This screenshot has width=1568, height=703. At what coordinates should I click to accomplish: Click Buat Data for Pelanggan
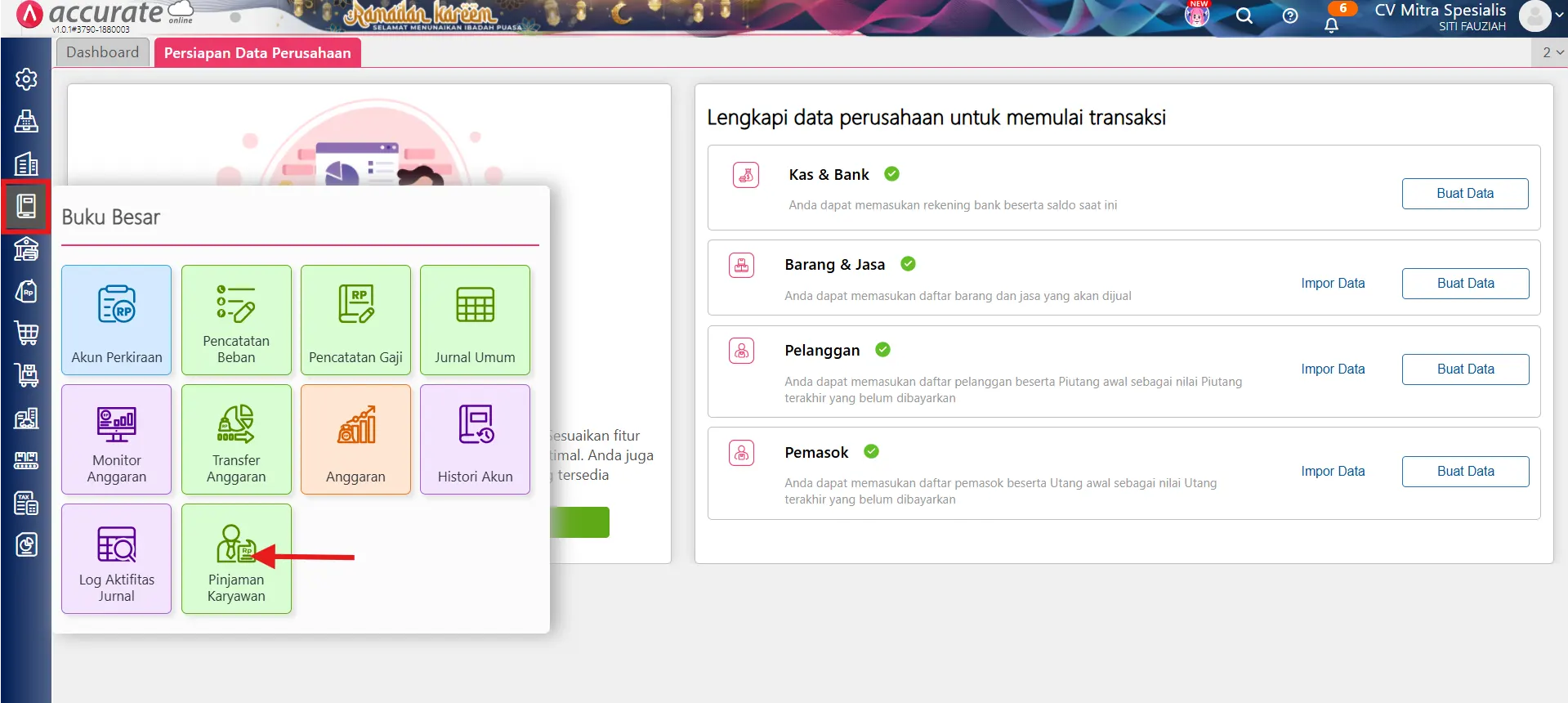coord(1465,369)
